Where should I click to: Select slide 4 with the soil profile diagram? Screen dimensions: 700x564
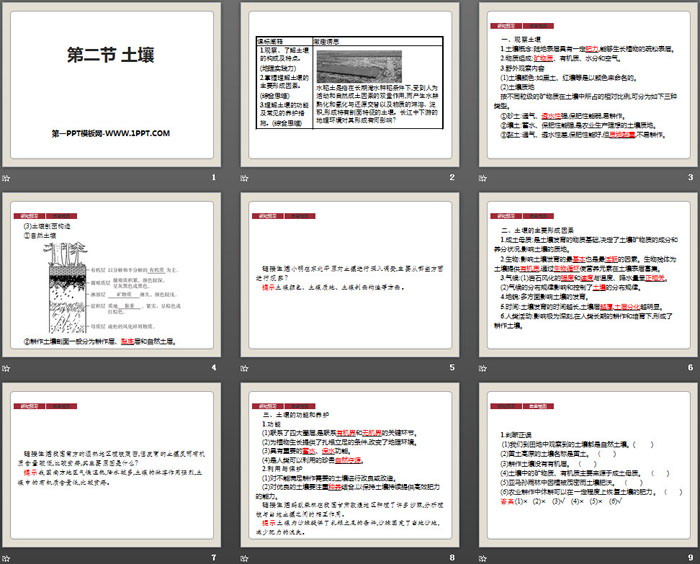click(112, 275)
